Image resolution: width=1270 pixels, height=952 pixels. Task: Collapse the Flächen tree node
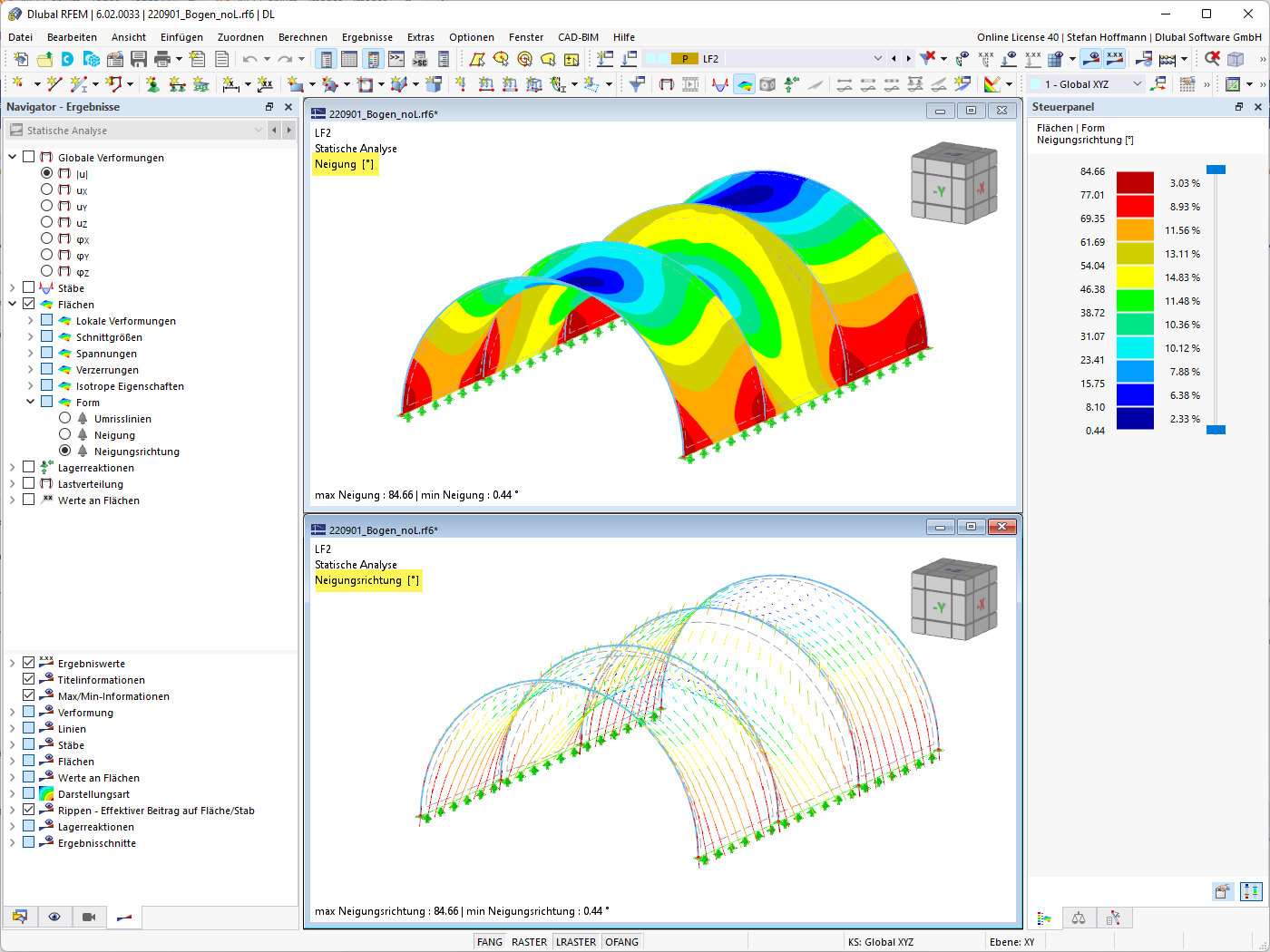[13, 304]
